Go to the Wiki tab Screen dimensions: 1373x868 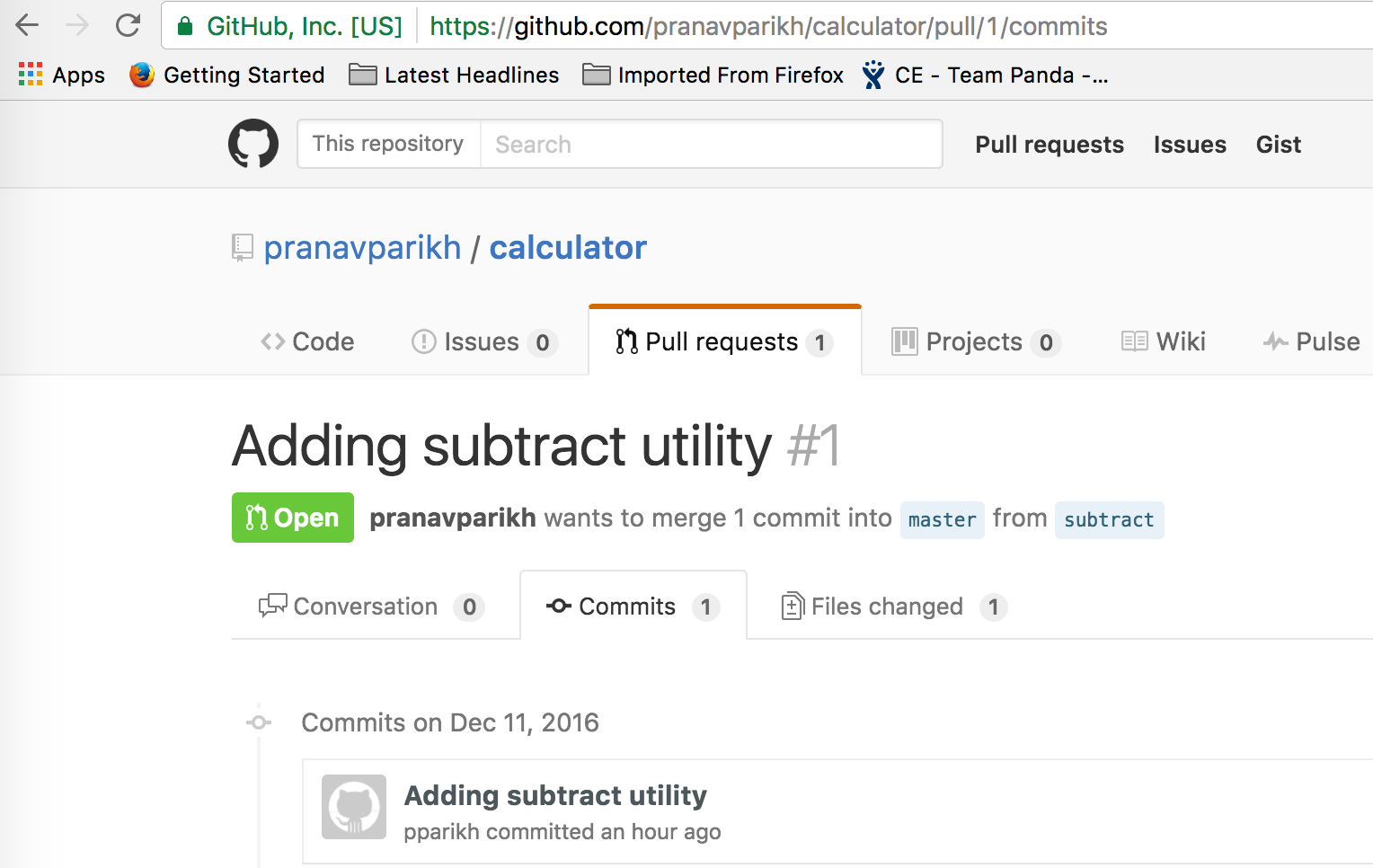click(x=1164, y=341)
